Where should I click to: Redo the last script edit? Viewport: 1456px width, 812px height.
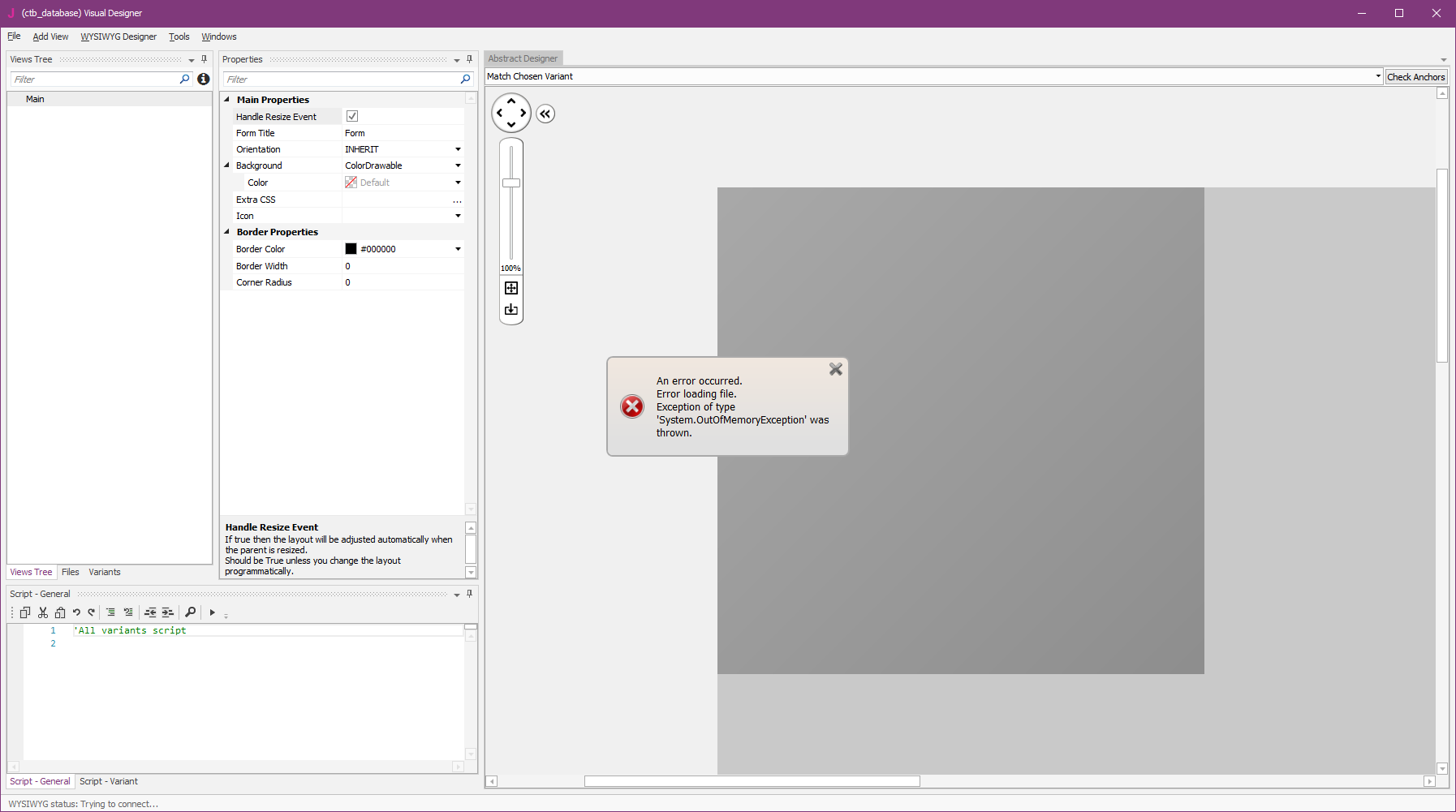pyautogui.click(x=92, y=612)
